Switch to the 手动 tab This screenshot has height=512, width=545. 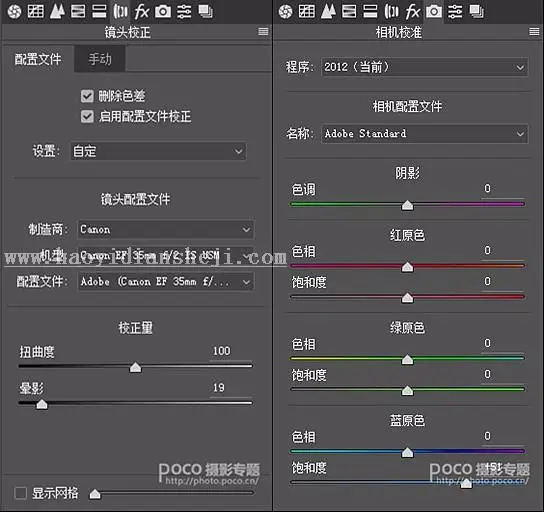100,59
